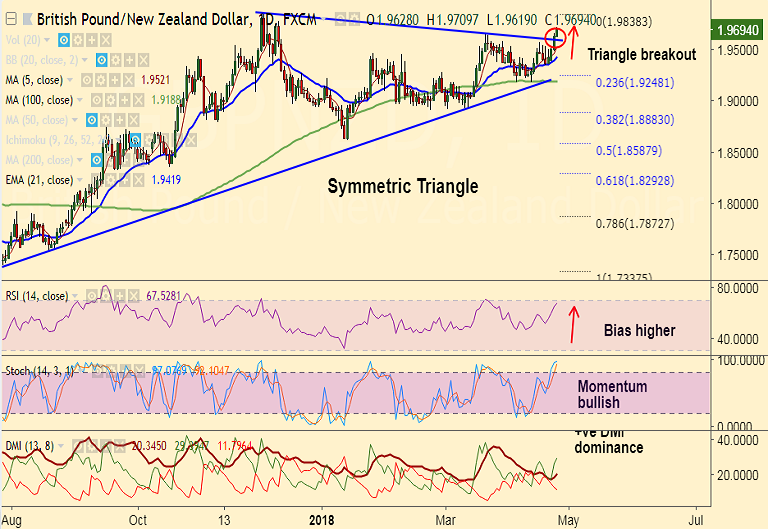Image resolution: width=768 pixels, height=531 pixels.
Task: Click the plus icon on the Vol (20) row
Action: (x=92, y=40)
